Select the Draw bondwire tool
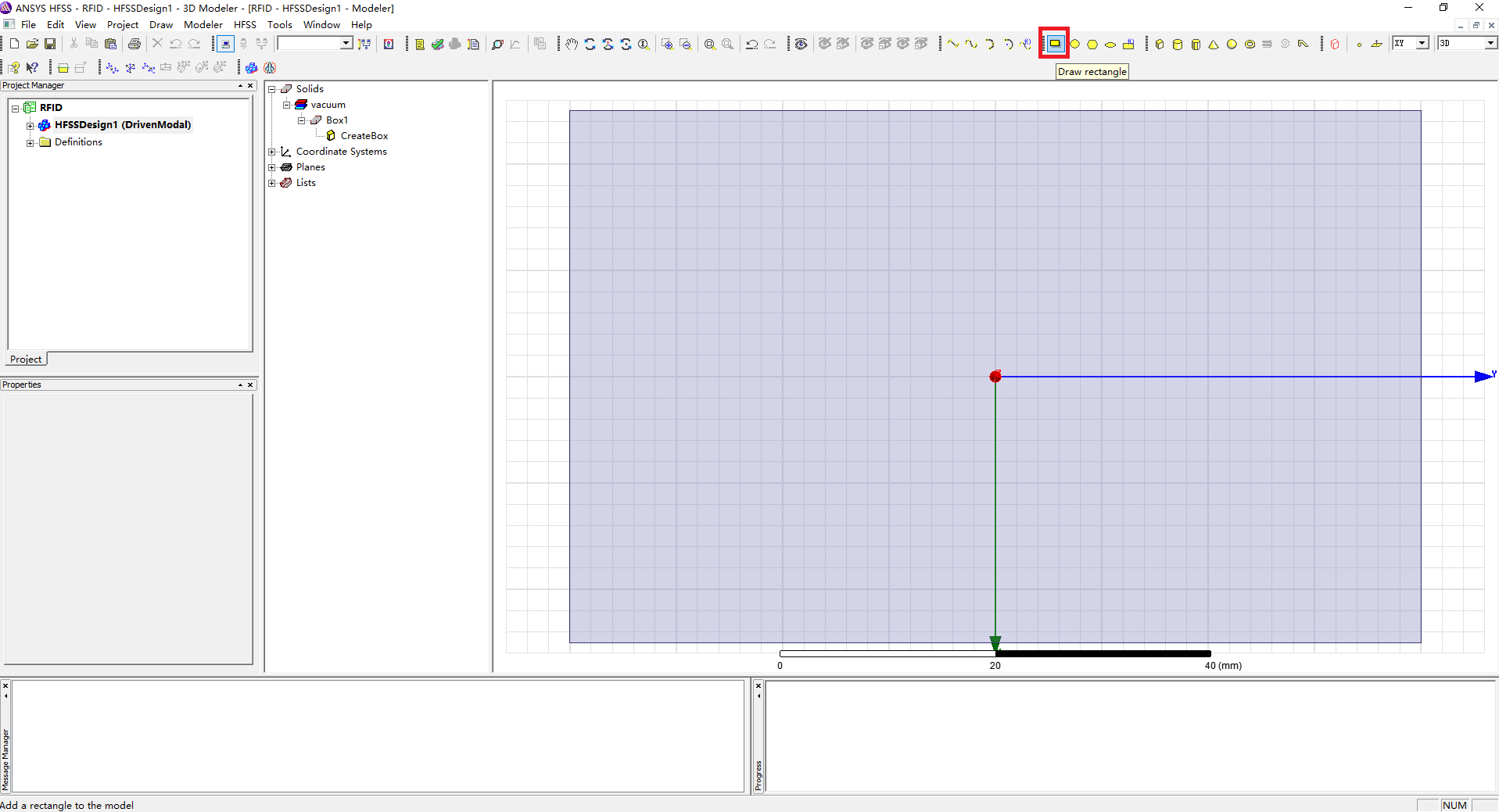The height and width of the screenshot is (812, 1499). click(1303, 45)
